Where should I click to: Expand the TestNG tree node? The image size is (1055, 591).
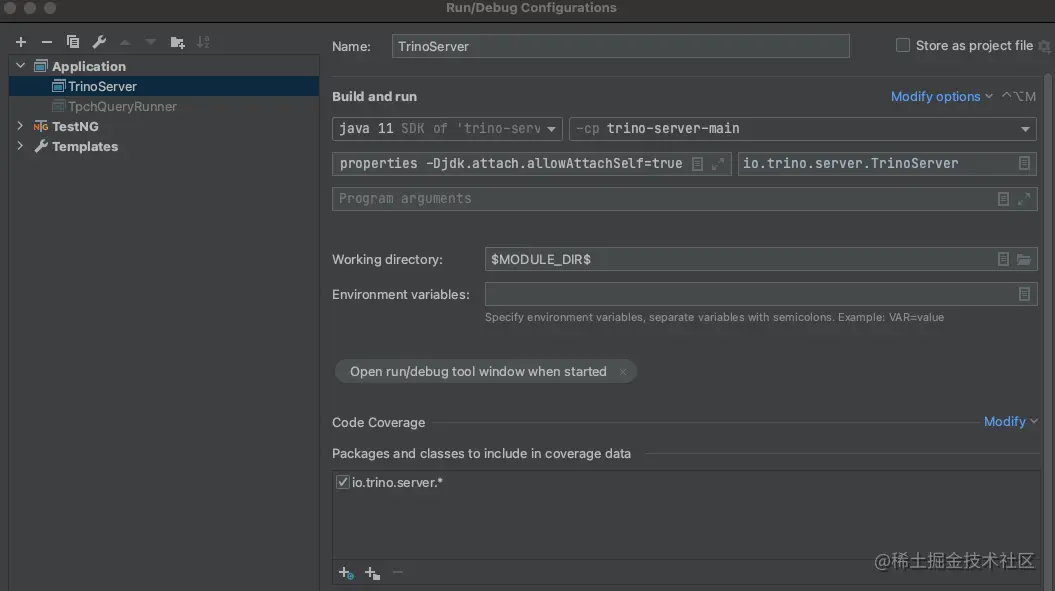point(21,126)
